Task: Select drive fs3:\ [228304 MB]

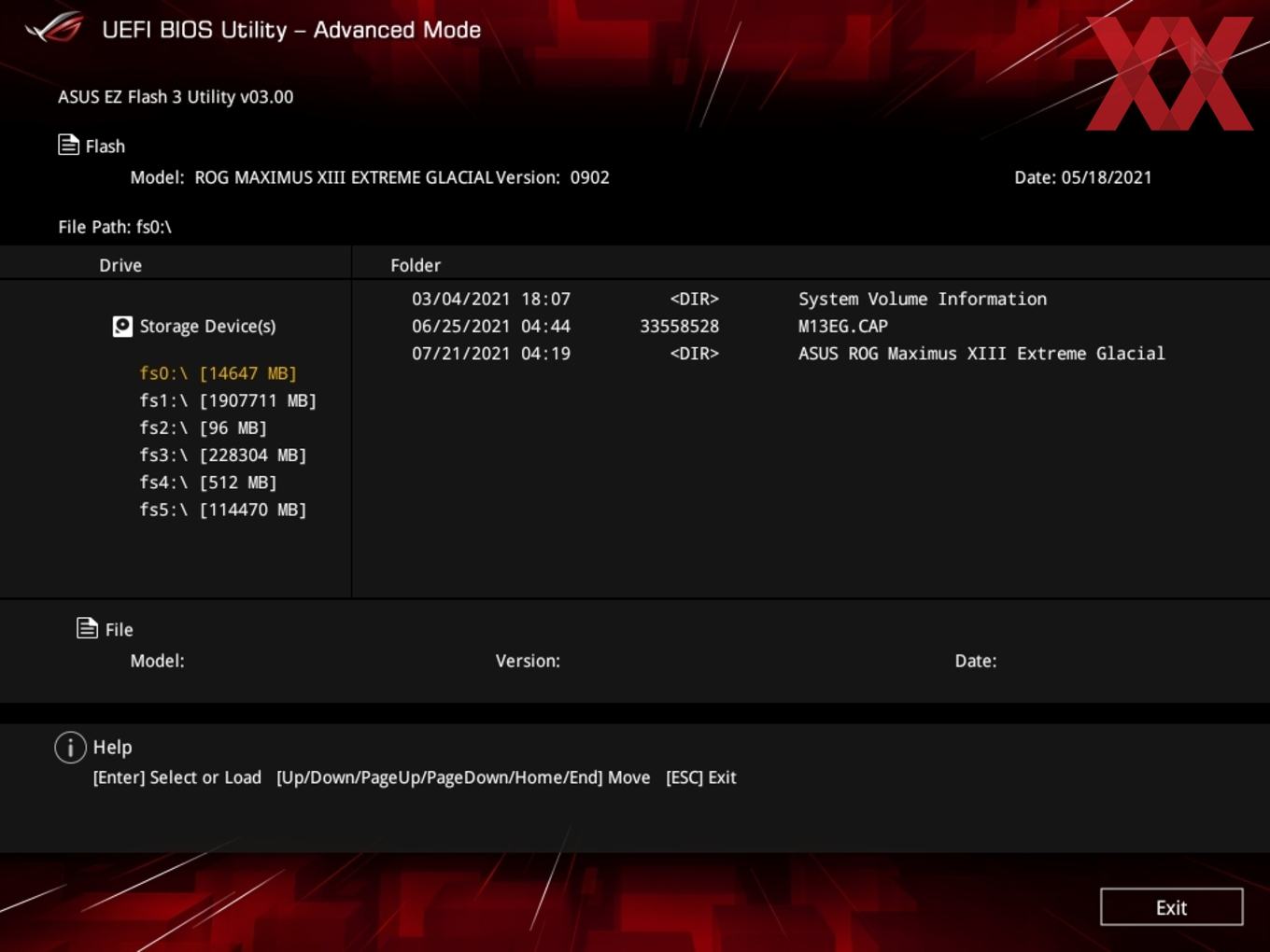Action: click(x=222, y=455)
